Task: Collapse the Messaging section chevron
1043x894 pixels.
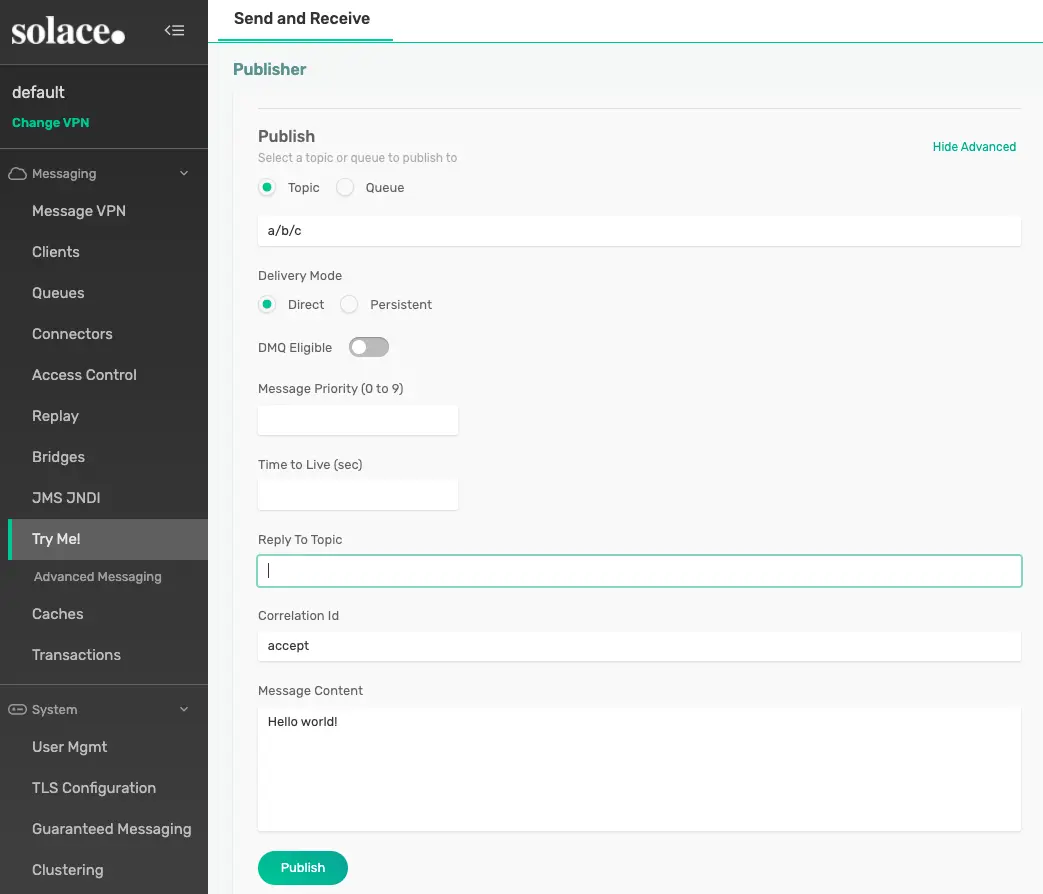Action: (184, 173)
